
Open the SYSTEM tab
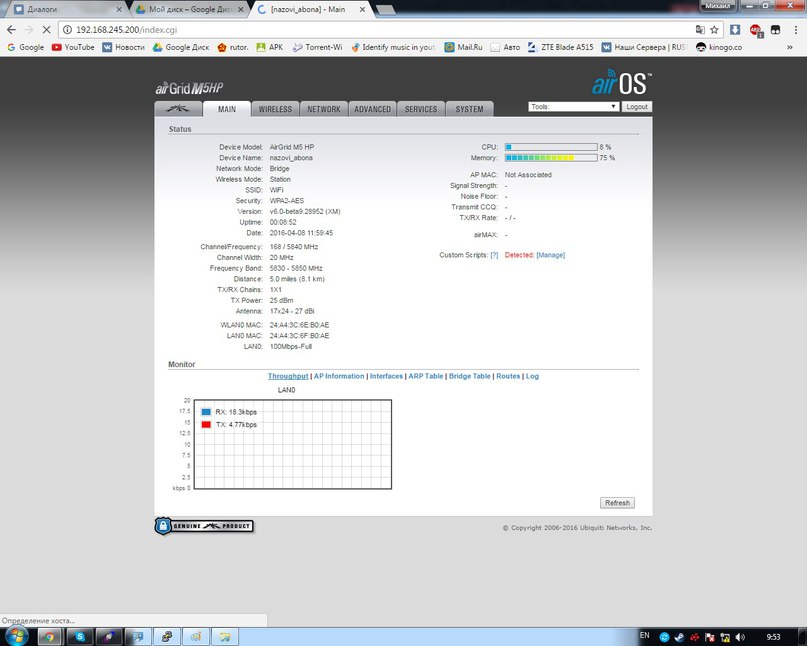pyautogui.click(x=469, y=109)
